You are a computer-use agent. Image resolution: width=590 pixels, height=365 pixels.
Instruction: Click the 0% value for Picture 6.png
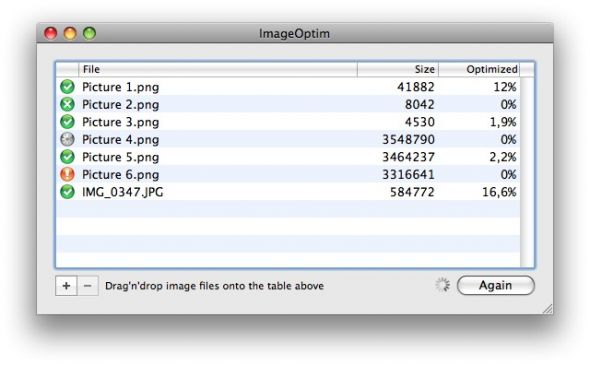pyautogui.click(x=508, y=175)
